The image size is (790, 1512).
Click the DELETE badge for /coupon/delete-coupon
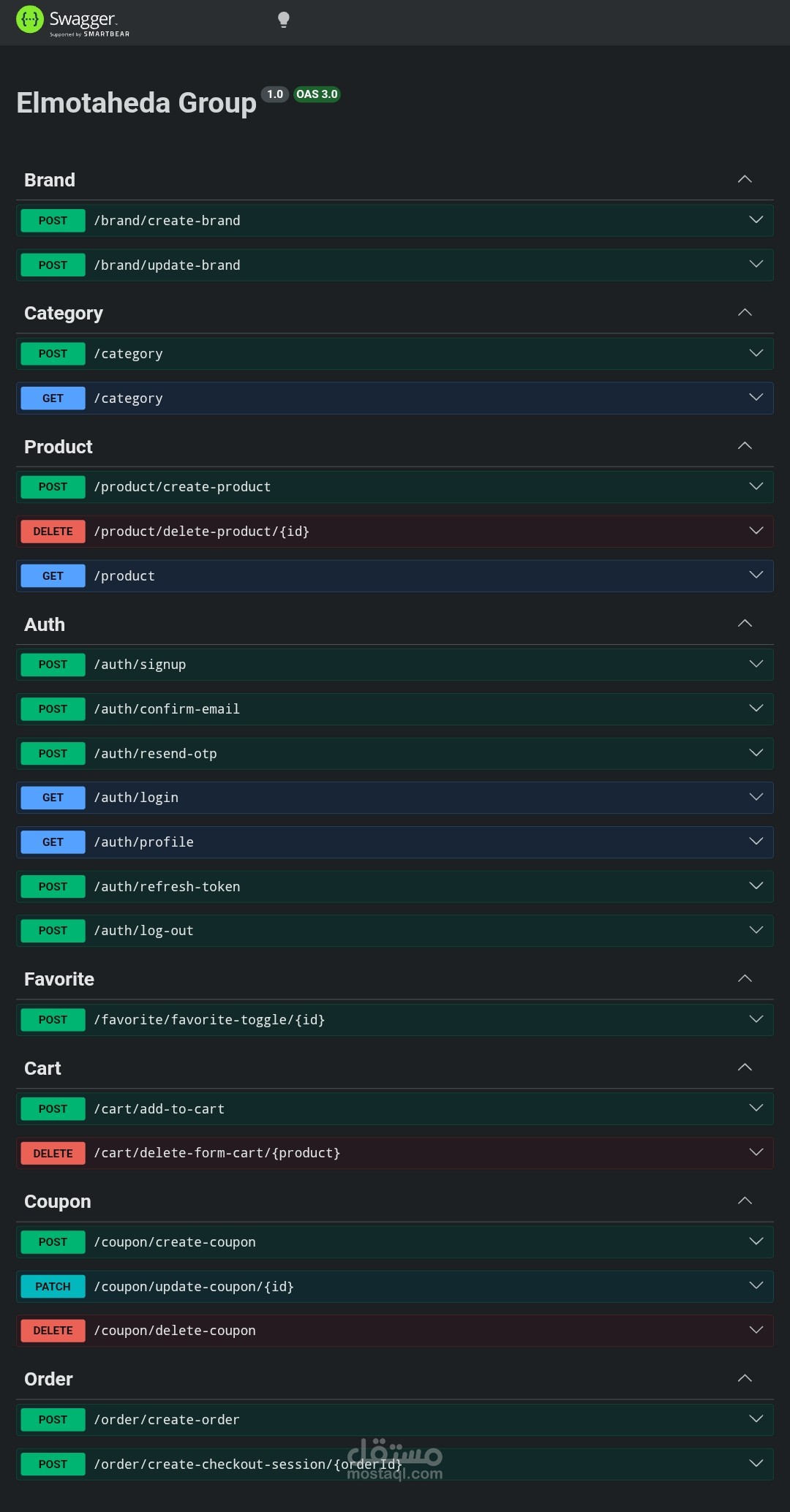point(53,1331)
